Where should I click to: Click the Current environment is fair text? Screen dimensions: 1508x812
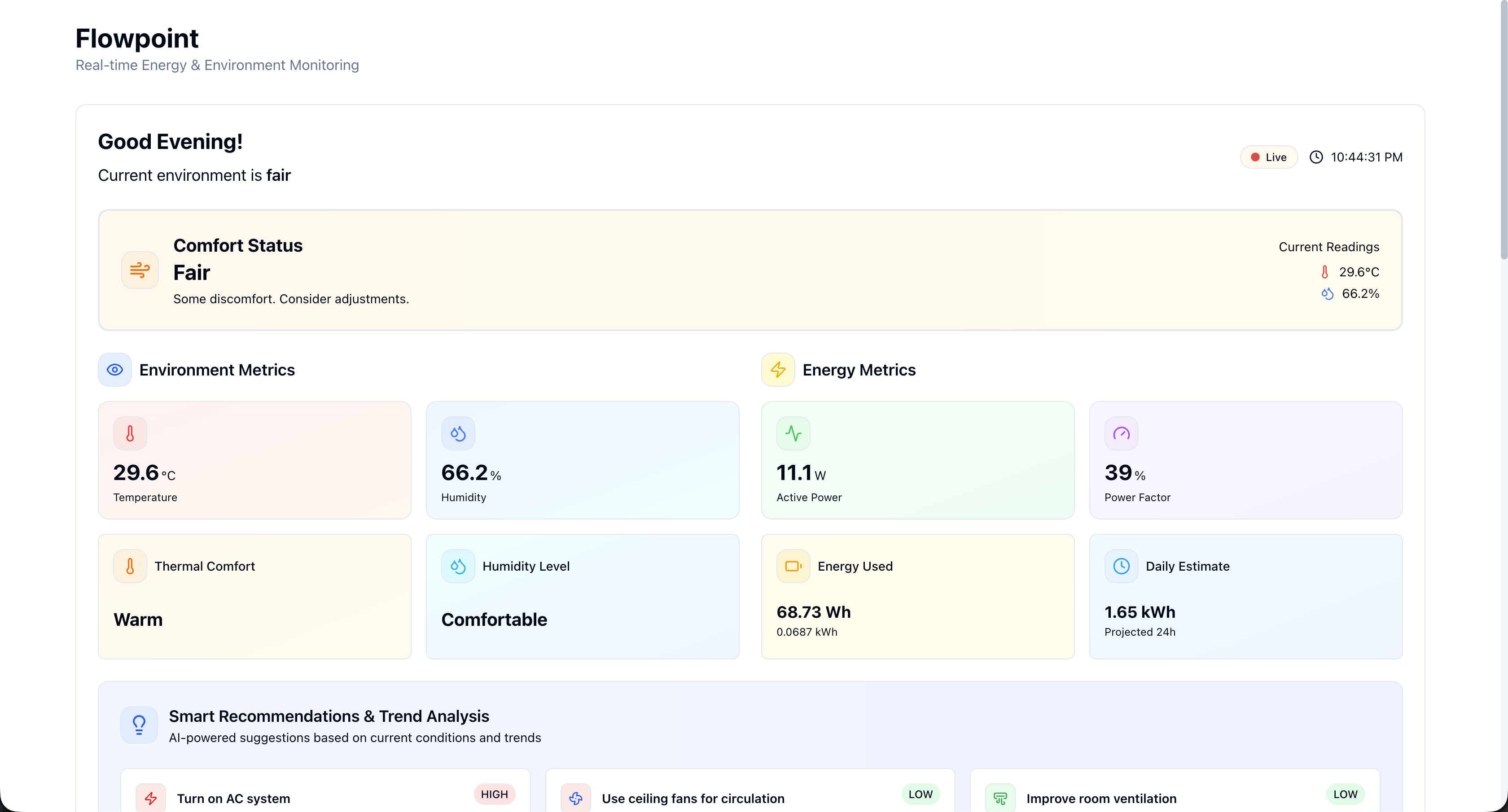[x=194, y=175]
